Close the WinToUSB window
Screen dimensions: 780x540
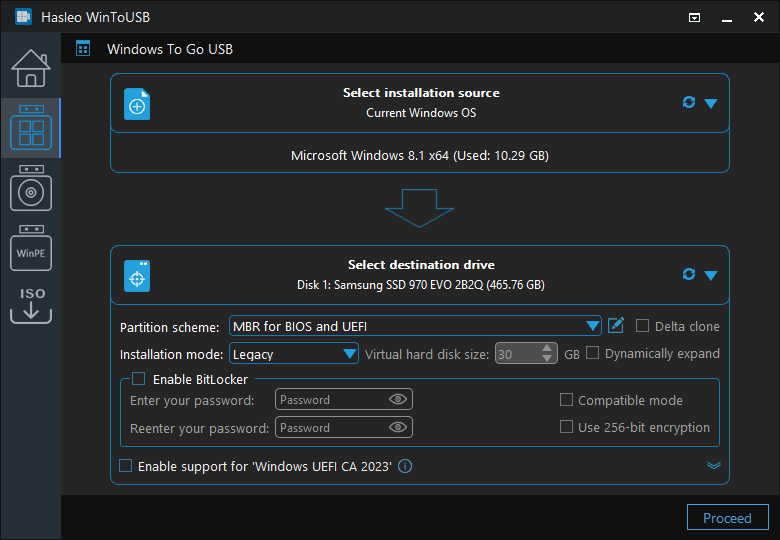[759, 17]
